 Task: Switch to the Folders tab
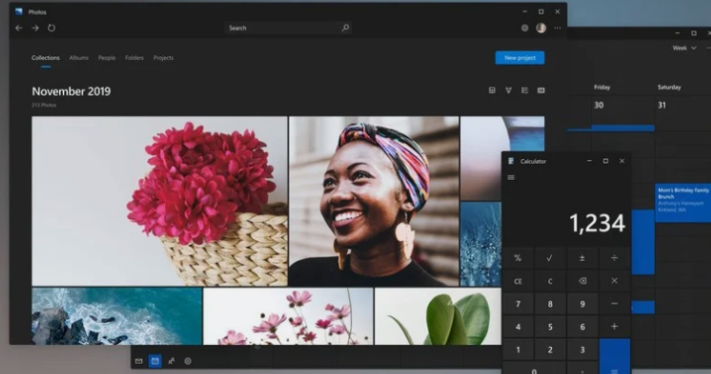pyautogui.click(x=134, y=58)
